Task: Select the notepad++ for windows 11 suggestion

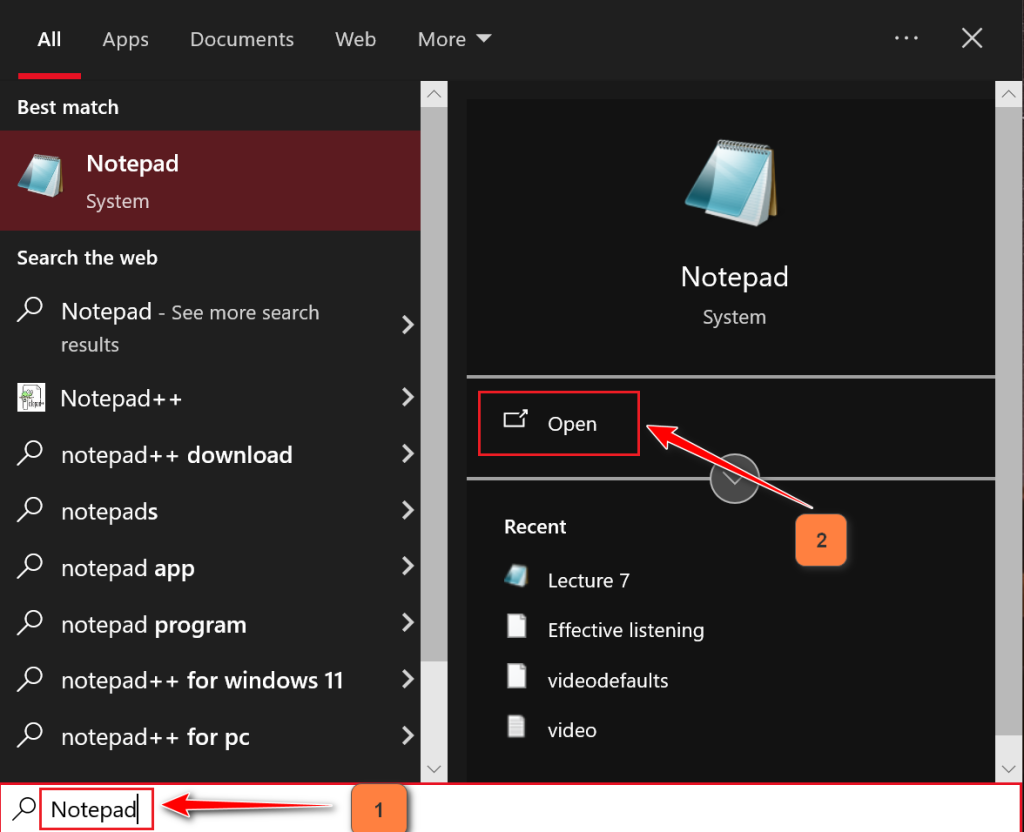Action: point(201,681)
